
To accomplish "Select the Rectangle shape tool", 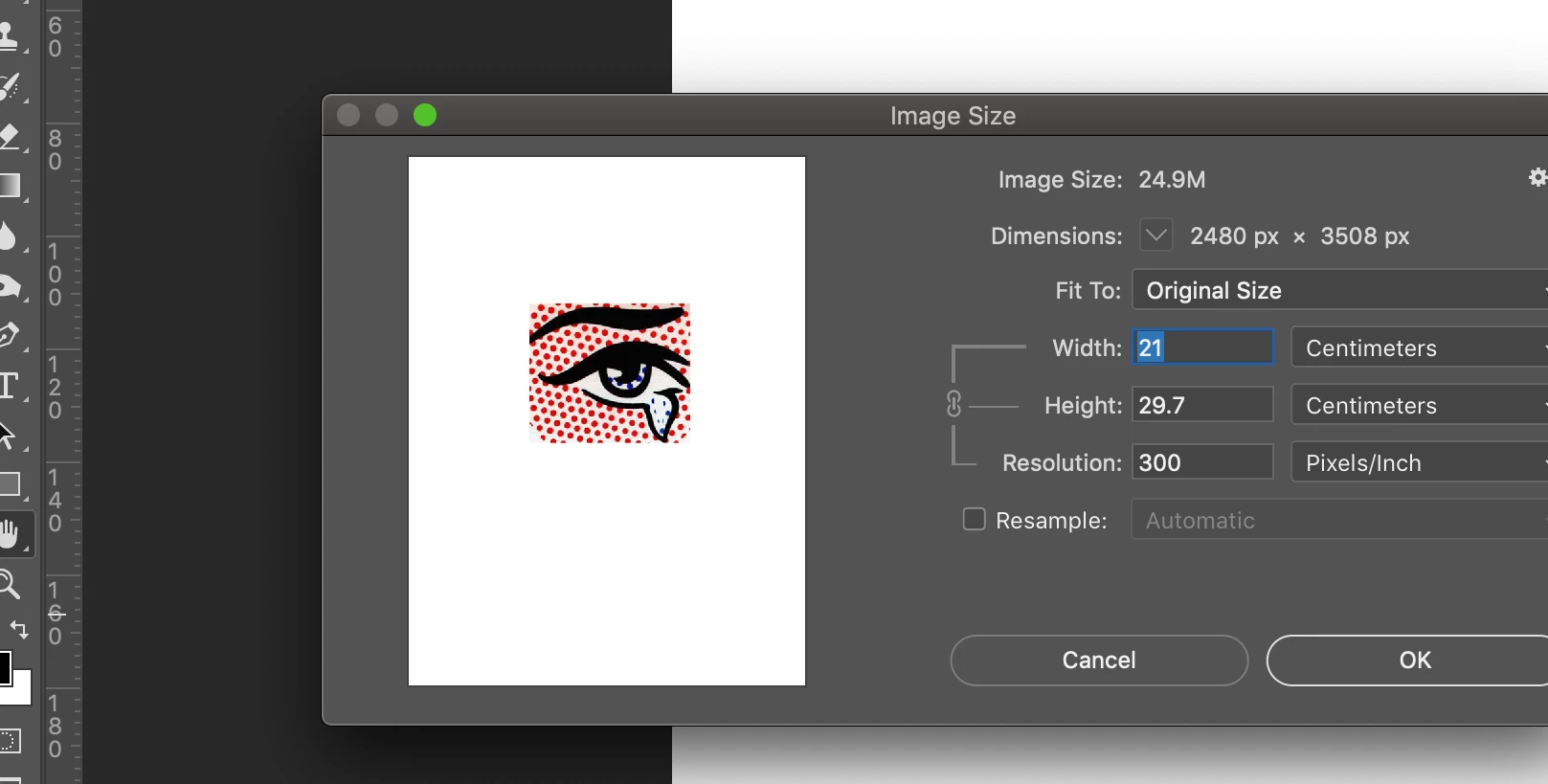I will [10, 484].
